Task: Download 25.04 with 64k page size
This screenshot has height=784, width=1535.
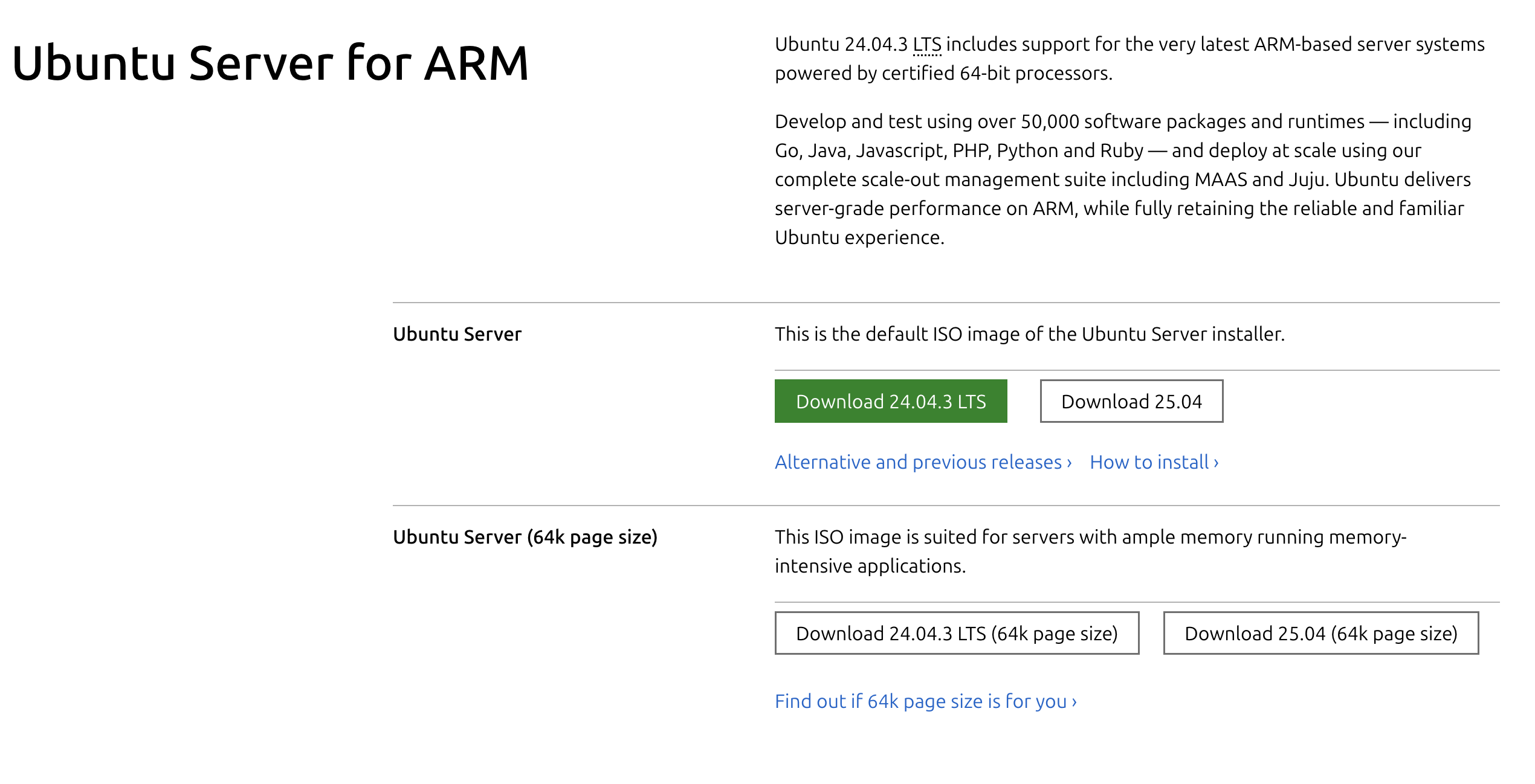Action: point(1321,633)
